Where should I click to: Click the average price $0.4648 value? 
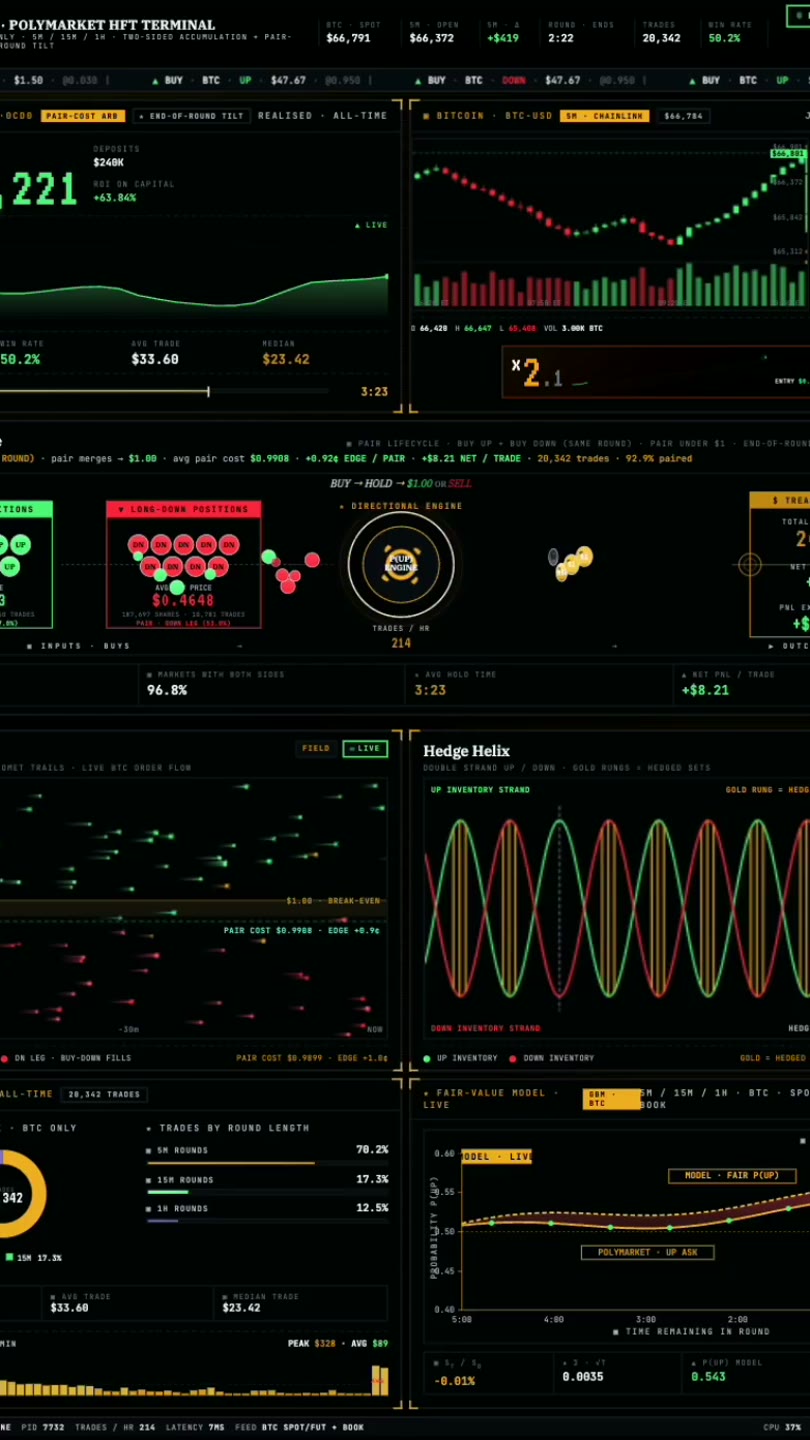point(183,600)
